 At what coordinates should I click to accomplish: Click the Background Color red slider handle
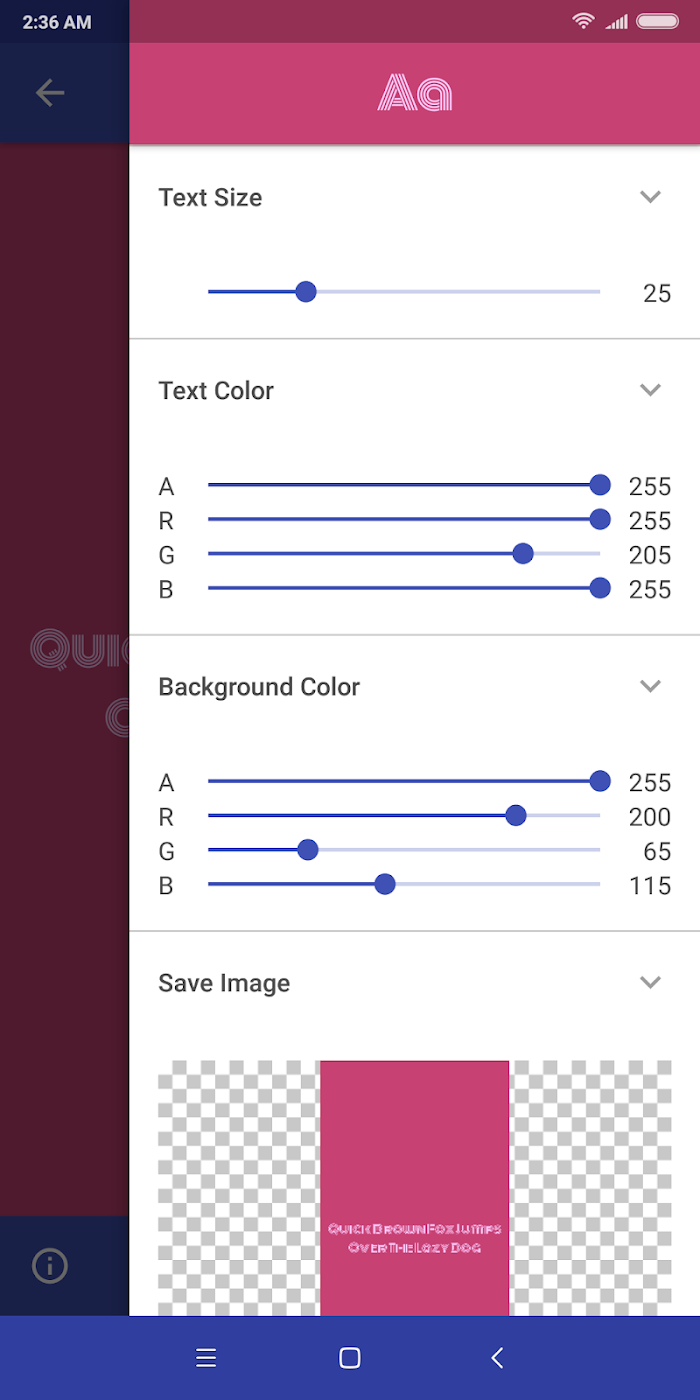tap(516, 816)
